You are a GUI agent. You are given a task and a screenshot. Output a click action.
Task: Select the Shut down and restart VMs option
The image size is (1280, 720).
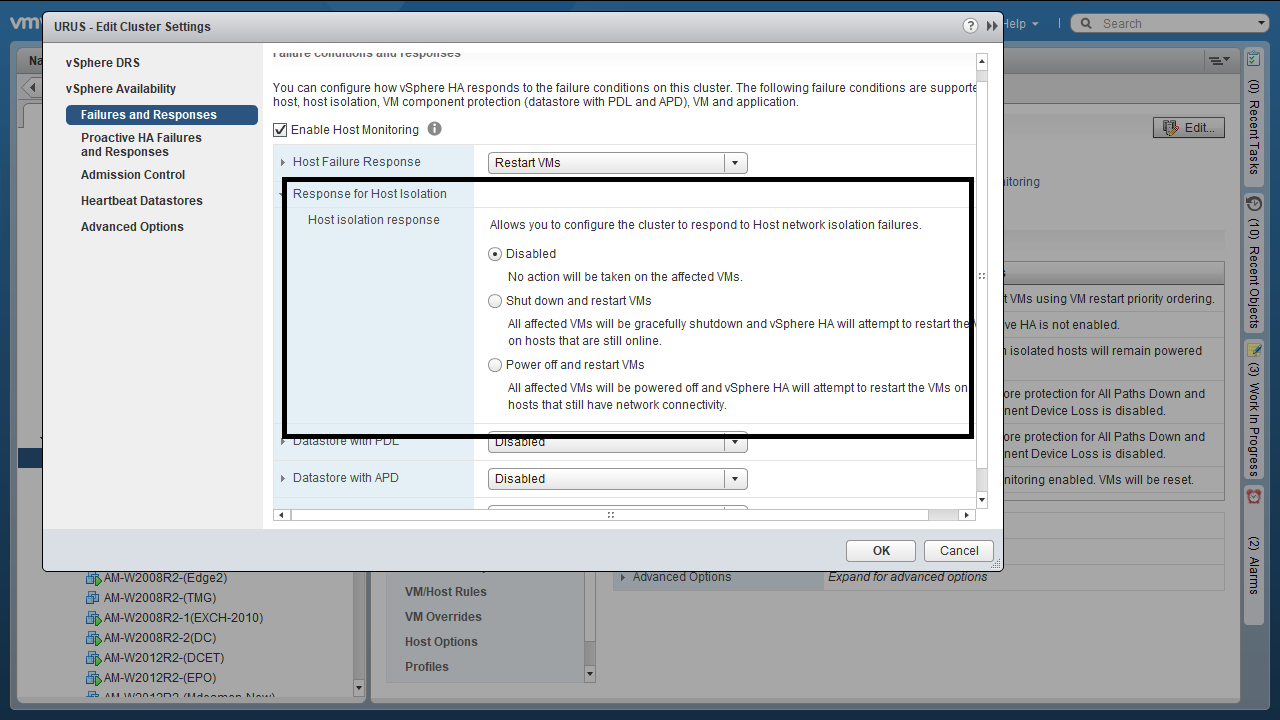pos(495,301)
